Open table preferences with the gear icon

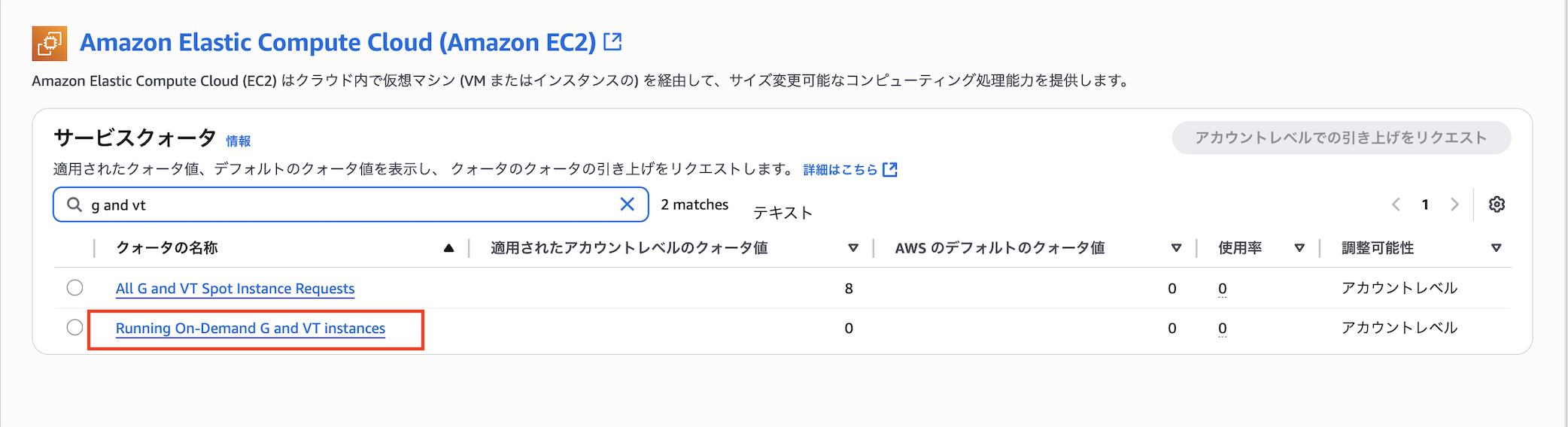1497,204
